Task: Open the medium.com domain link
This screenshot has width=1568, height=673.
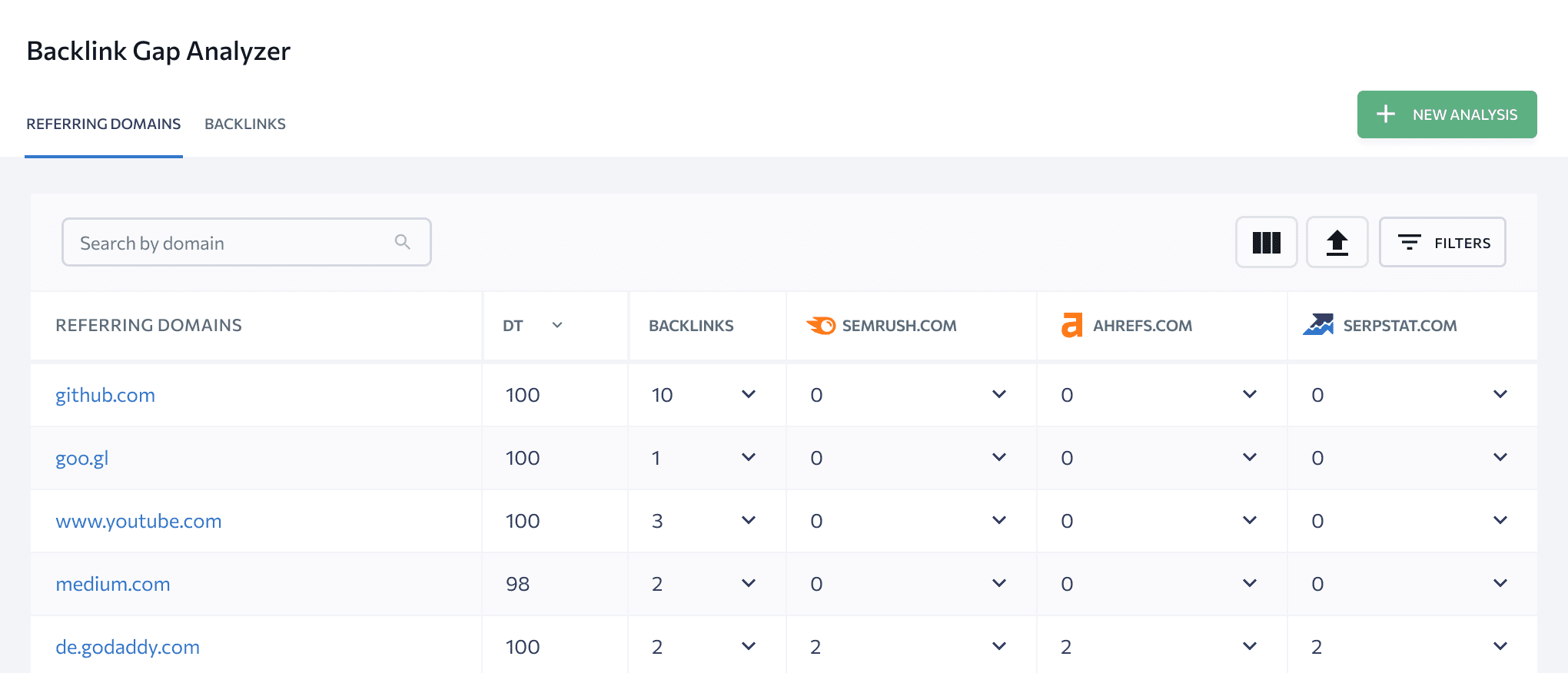Action: (113, 584)
